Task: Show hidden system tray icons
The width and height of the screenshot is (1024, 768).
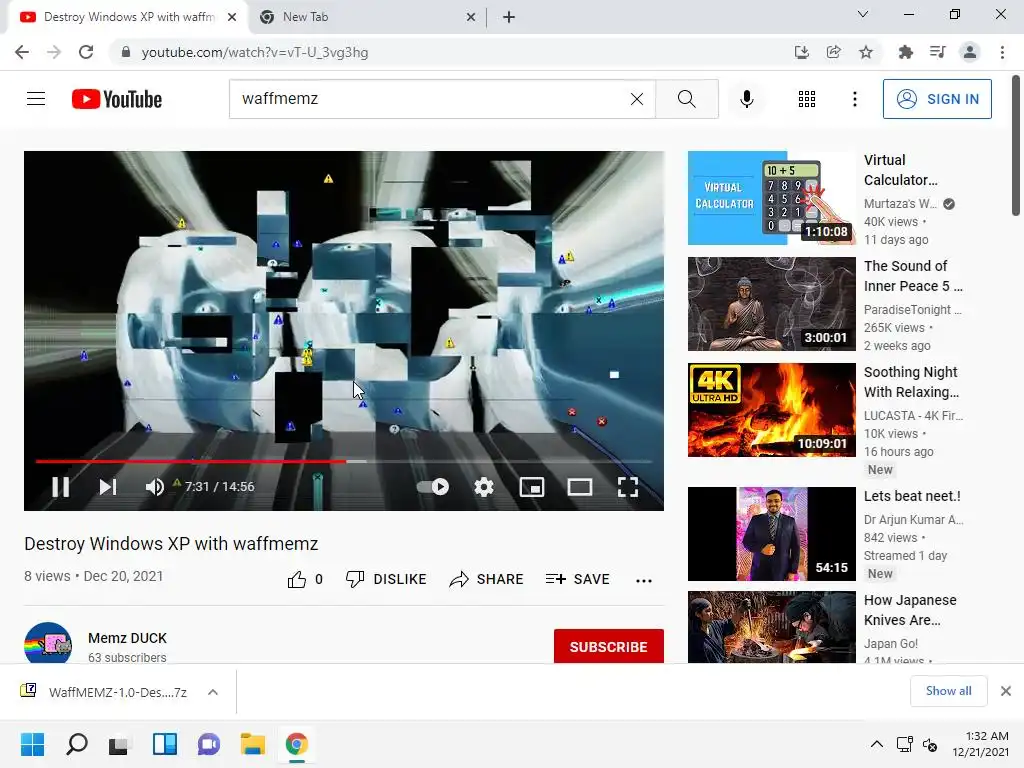Action: (877, 744)
